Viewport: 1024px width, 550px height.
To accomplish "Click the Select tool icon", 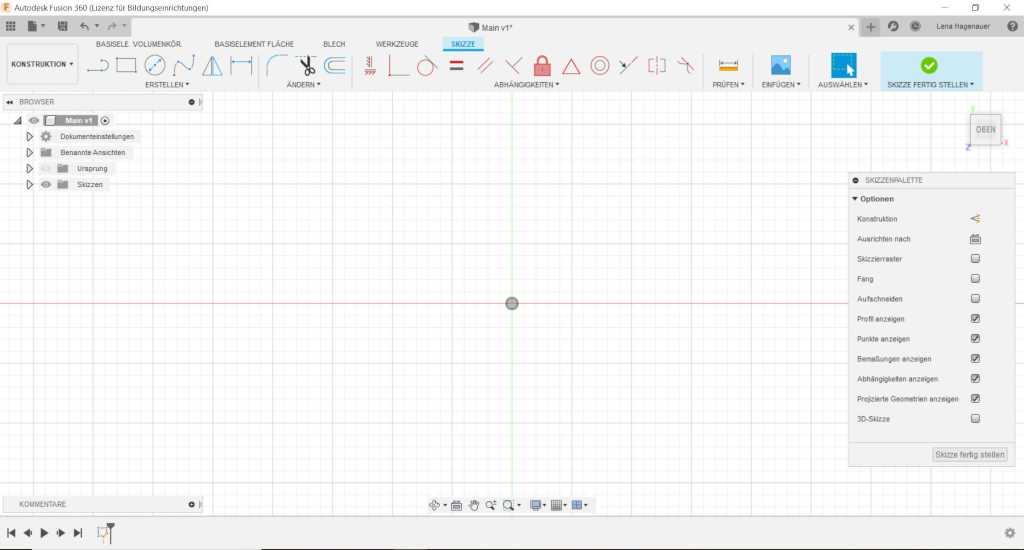I will [x=843, y=65].
